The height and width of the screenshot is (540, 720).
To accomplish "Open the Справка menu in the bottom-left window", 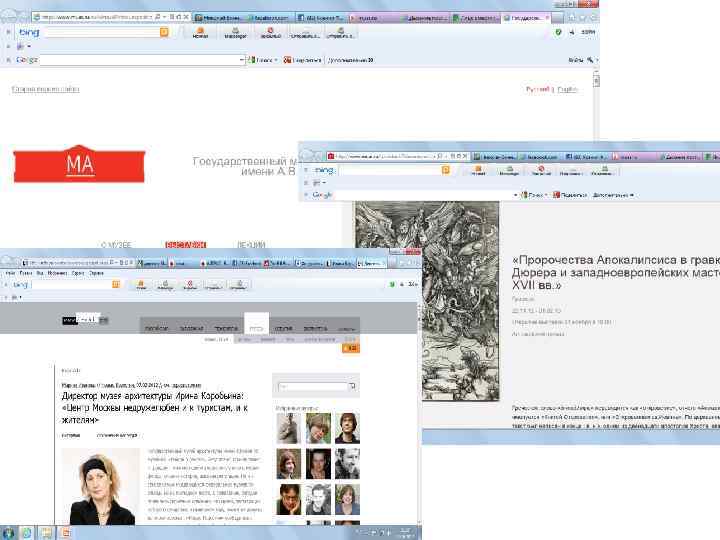I will pos(96,273).
